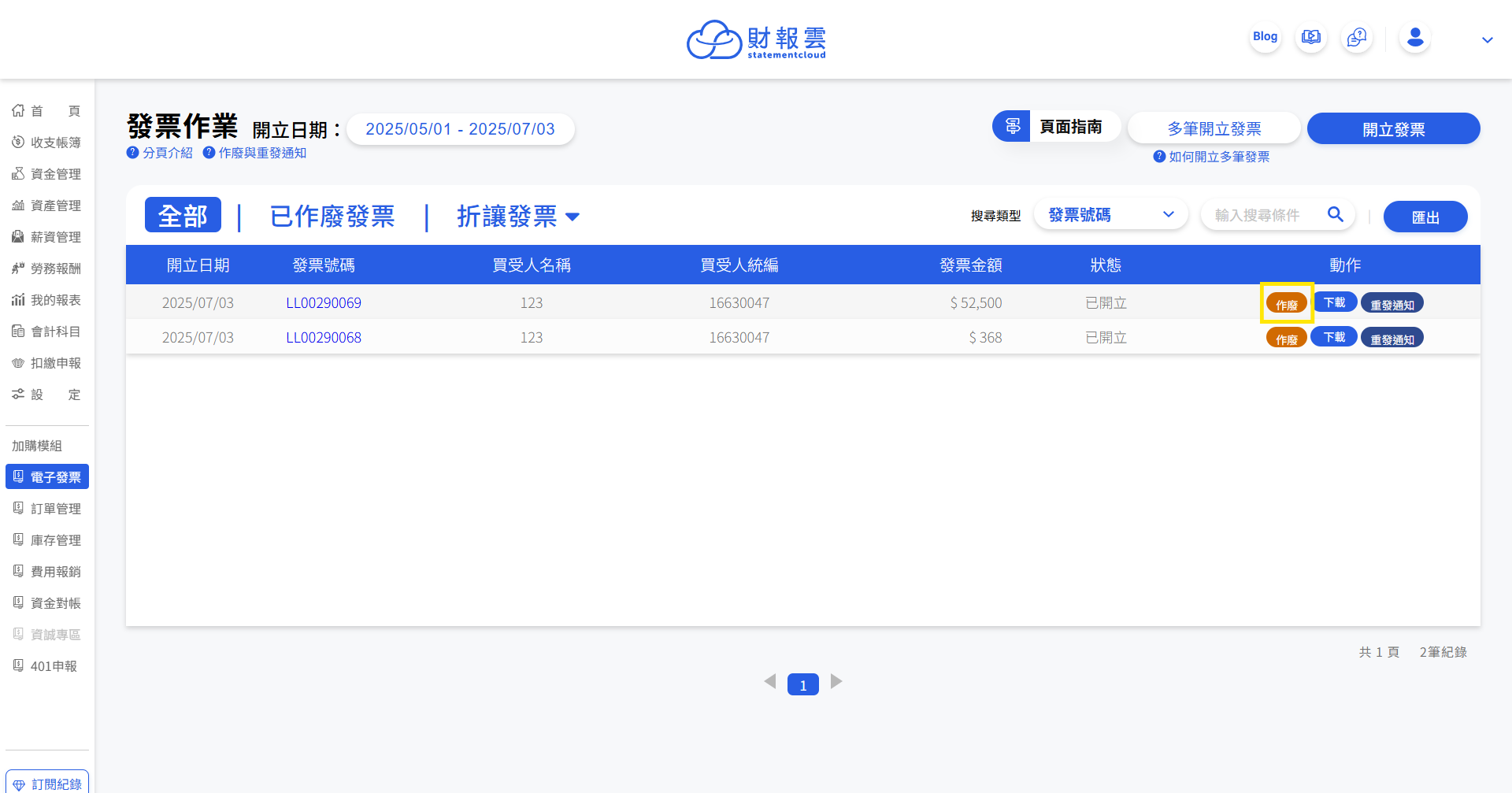This screenshot has height=793, width=1512.
Task: Click the $ 368 amount cell
Action: pyautogui.click(x=985, y=338)
